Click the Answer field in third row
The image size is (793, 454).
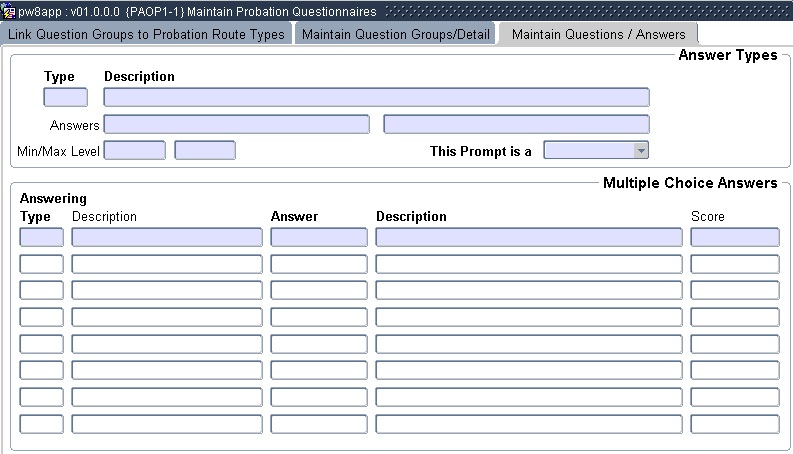click(319, 290)
